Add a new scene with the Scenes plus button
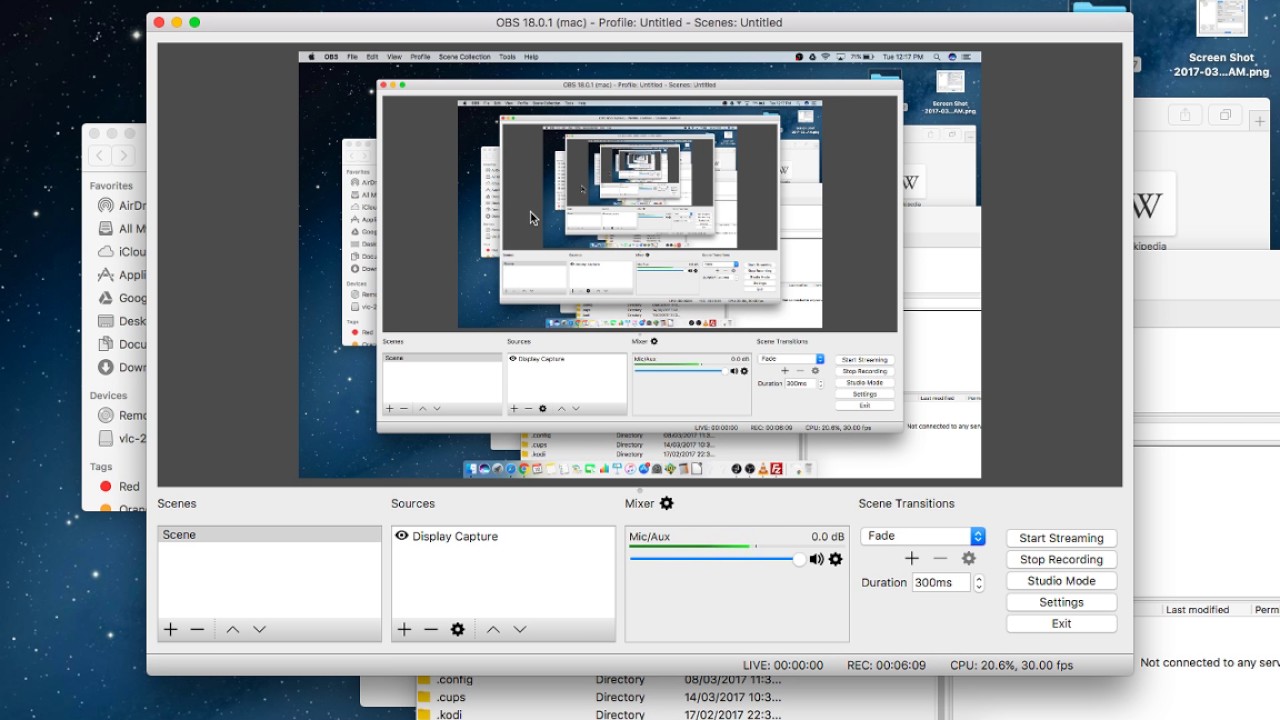 click(171, 629)
